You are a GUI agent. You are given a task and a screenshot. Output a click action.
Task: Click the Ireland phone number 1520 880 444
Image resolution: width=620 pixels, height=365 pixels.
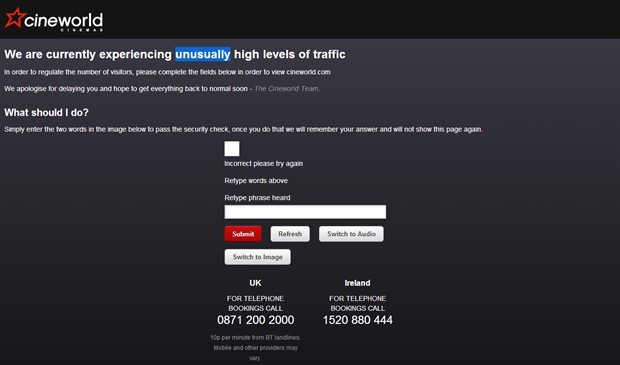[x=357, y=320]
